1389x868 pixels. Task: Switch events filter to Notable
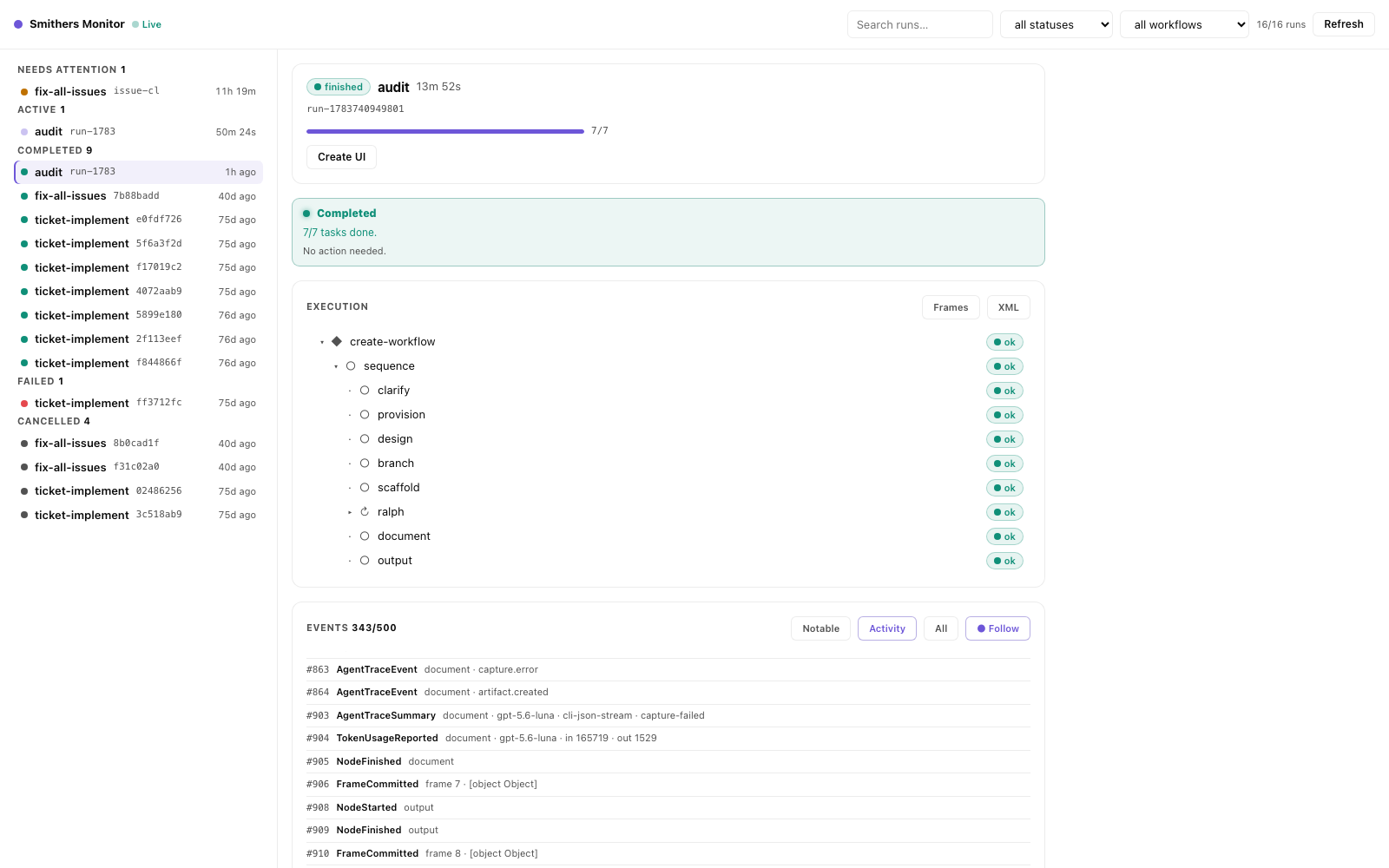(820, 628)
